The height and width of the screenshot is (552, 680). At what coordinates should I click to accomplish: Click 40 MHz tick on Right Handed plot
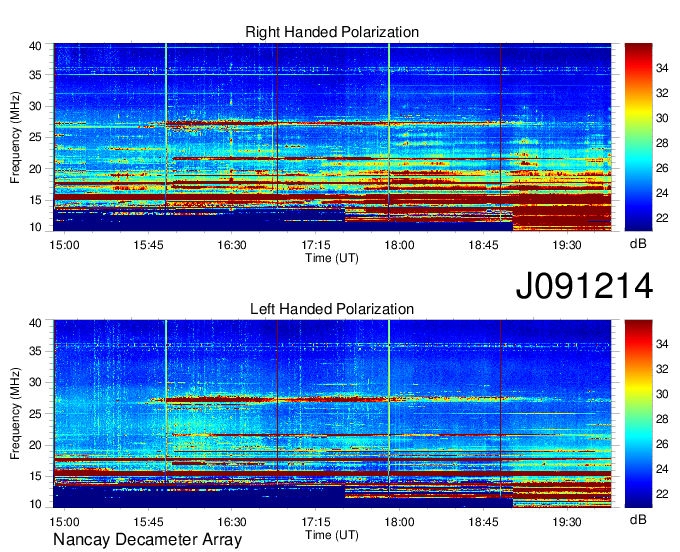[x=36, y=46]
